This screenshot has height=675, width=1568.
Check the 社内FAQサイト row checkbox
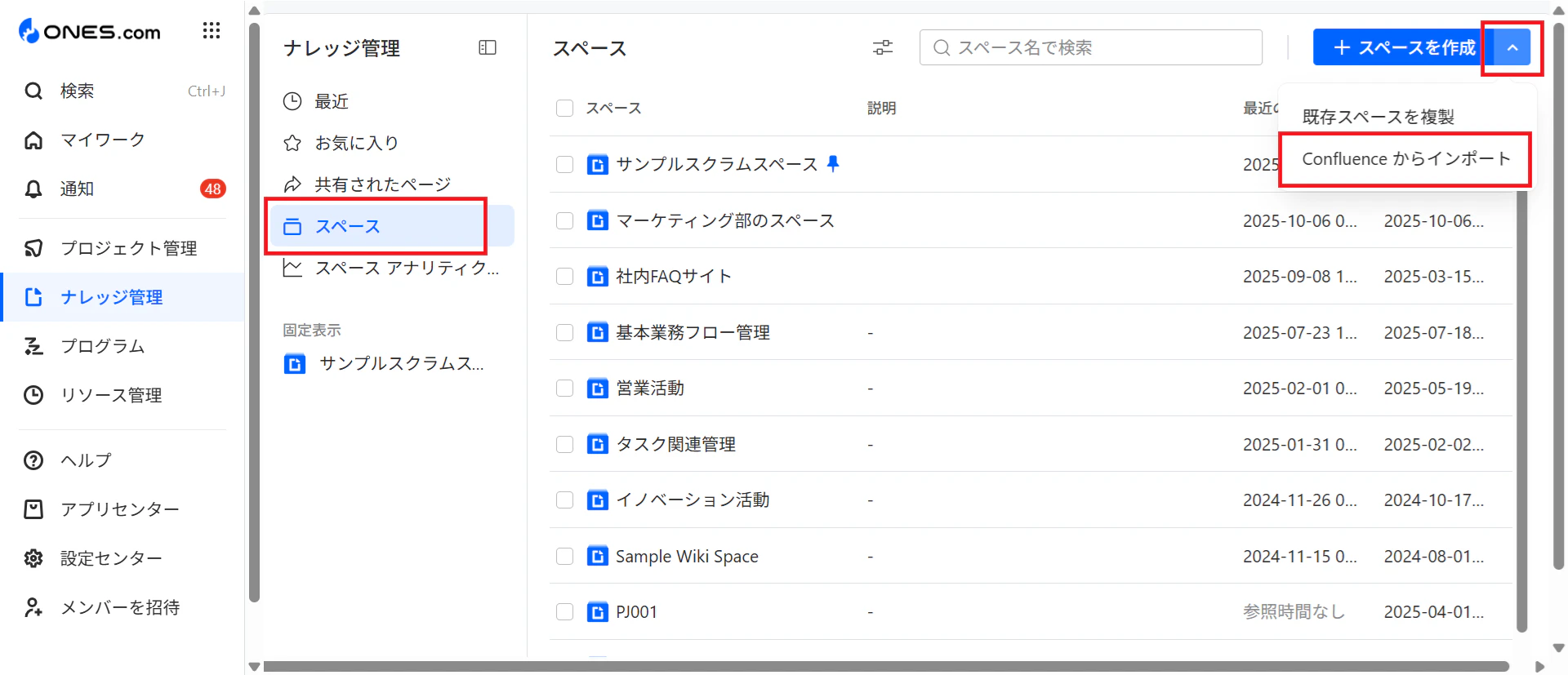pos(564,276)
